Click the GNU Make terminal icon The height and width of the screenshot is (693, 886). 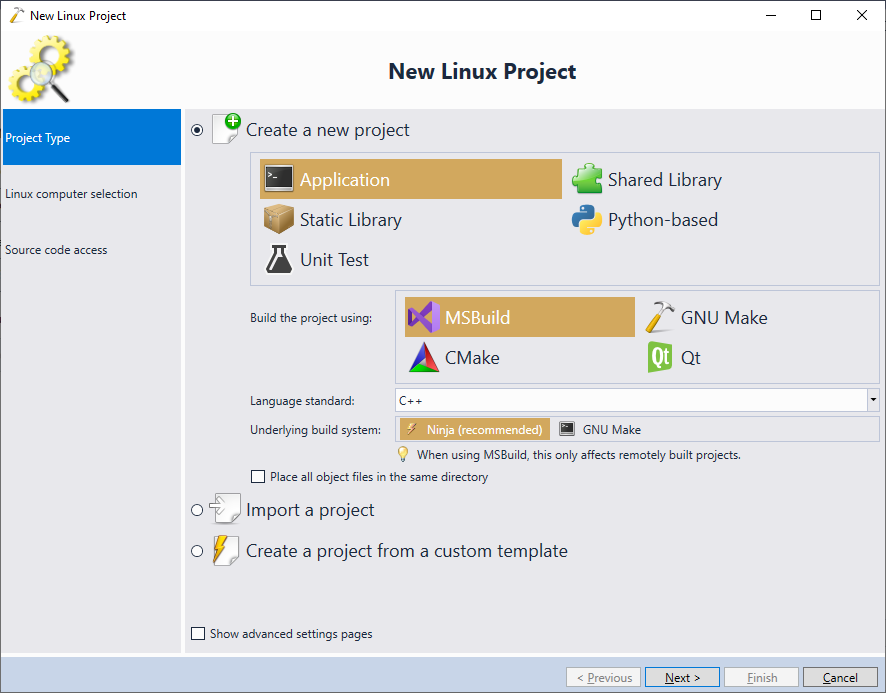click(567, 429)
